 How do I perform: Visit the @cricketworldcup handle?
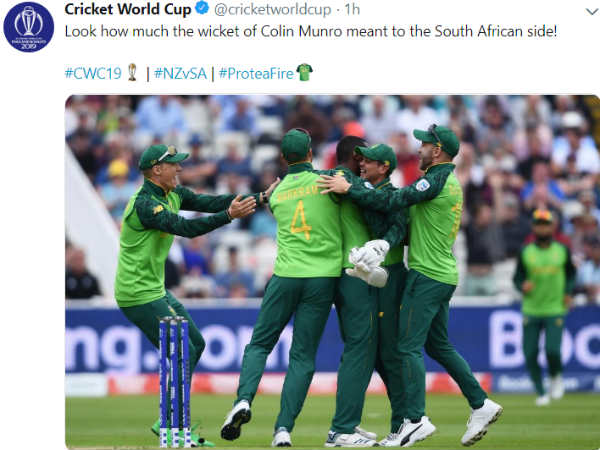272,10
